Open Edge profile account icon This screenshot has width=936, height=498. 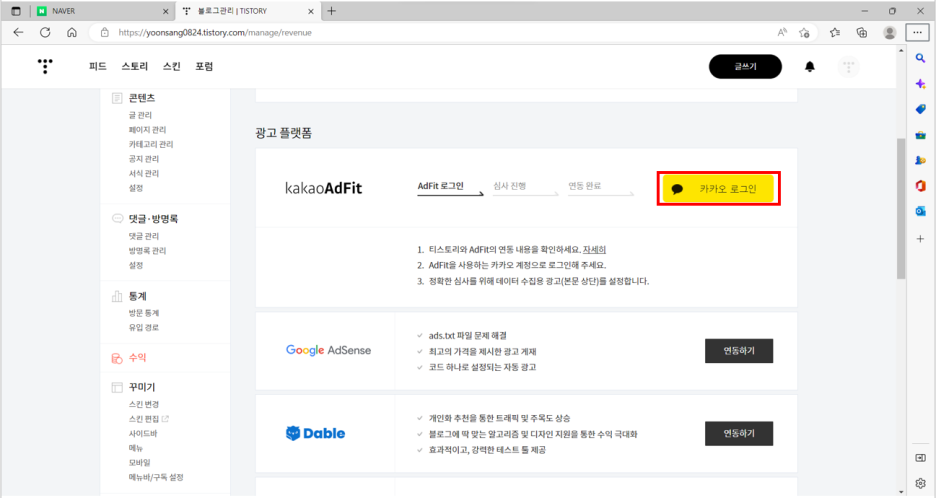[x=889, y=32]
